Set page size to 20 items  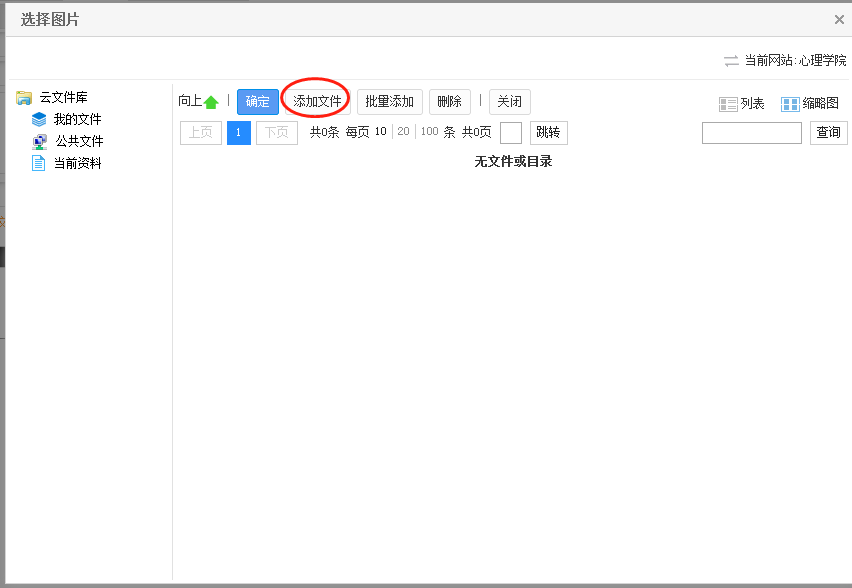[403, 132]
